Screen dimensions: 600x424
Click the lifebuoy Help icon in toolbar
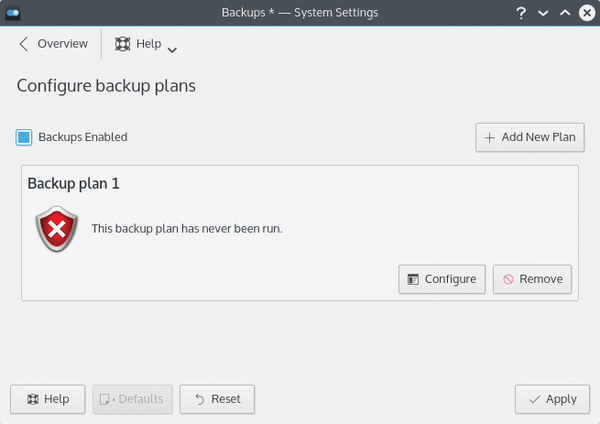122,44
